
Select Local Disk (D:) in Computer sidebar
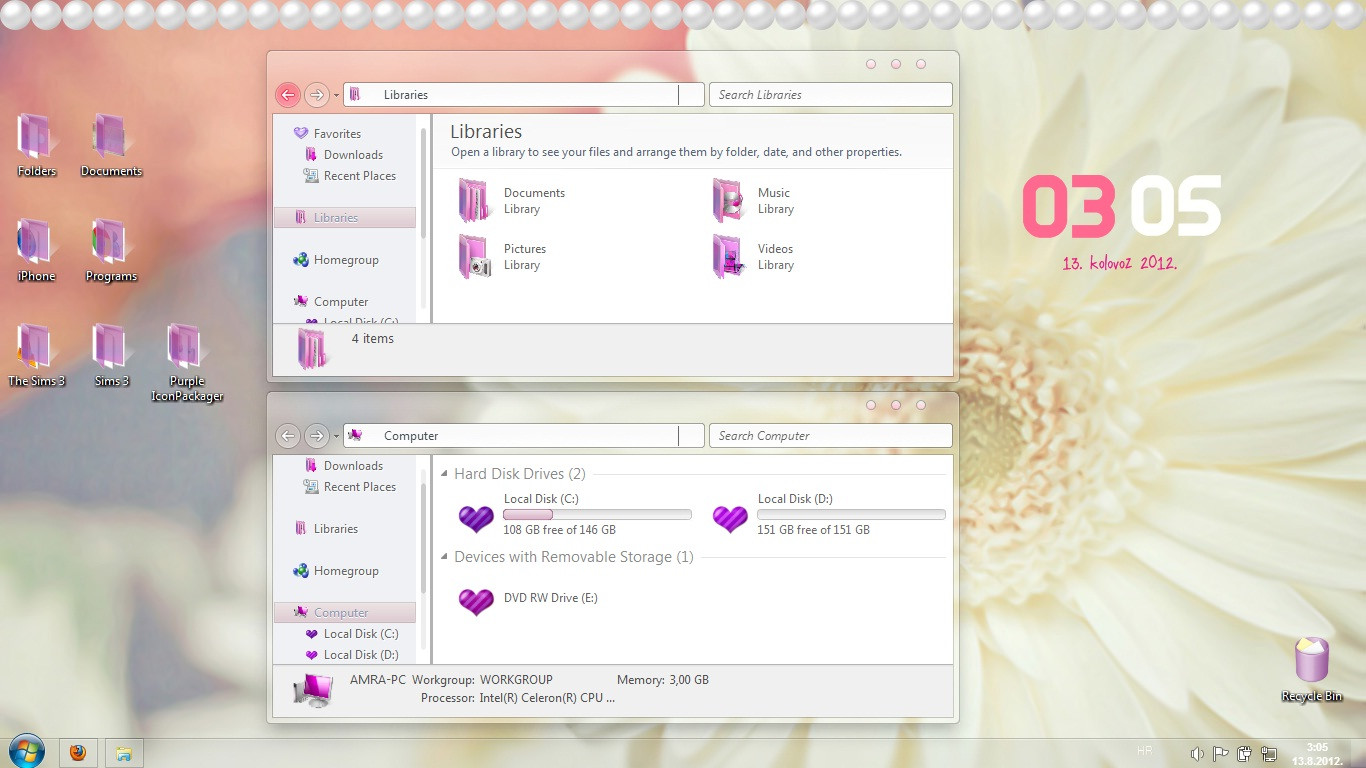point(352,655)
